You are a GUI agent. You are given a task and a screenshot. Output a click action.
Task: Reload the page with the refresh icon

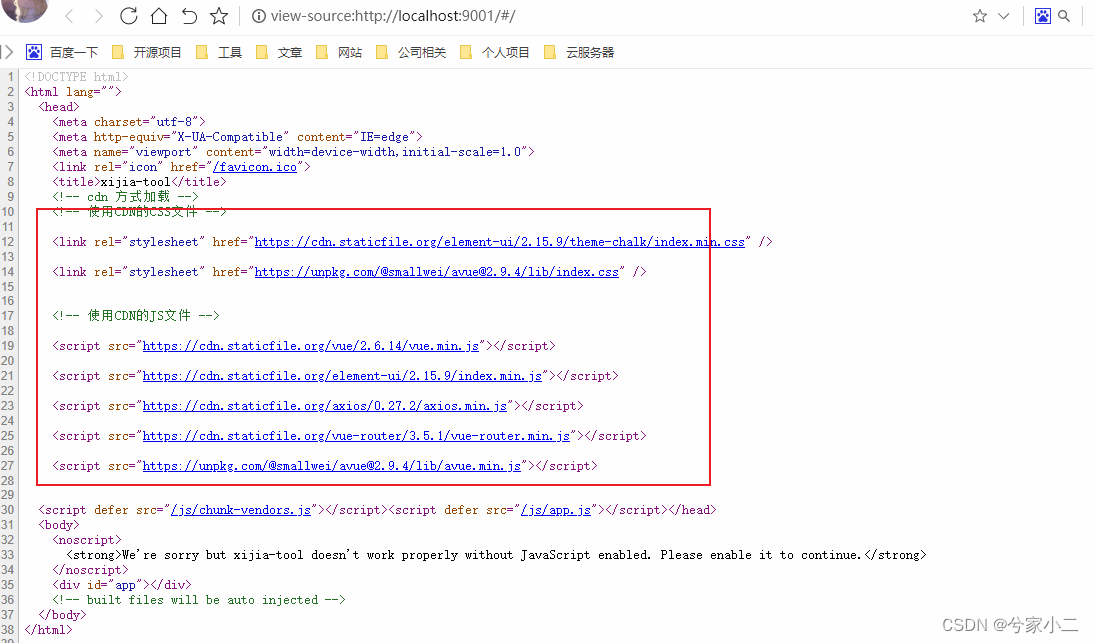(x=128, y=16)
